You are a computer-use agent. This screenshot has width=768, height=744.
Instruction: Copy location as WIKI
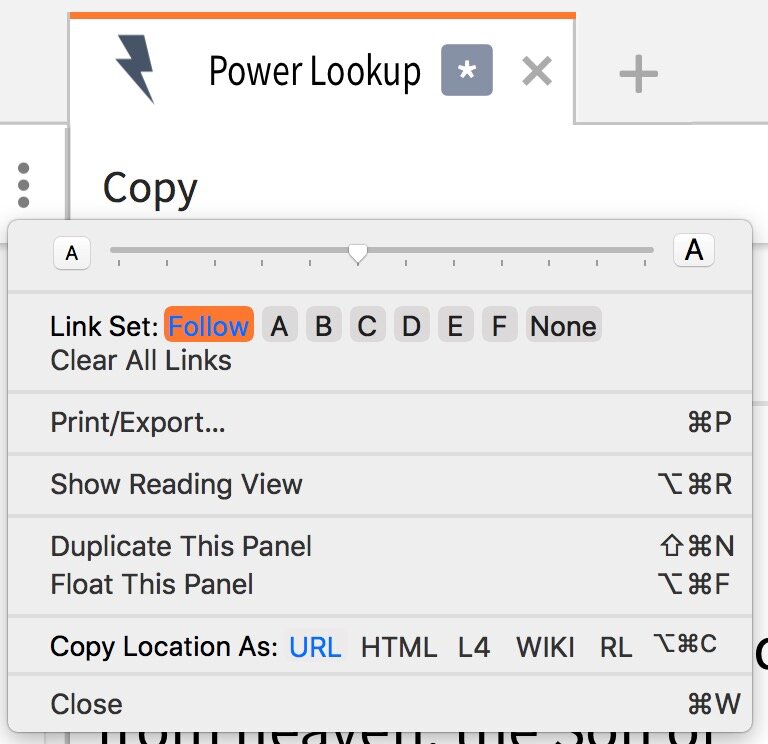coord(545,647)
